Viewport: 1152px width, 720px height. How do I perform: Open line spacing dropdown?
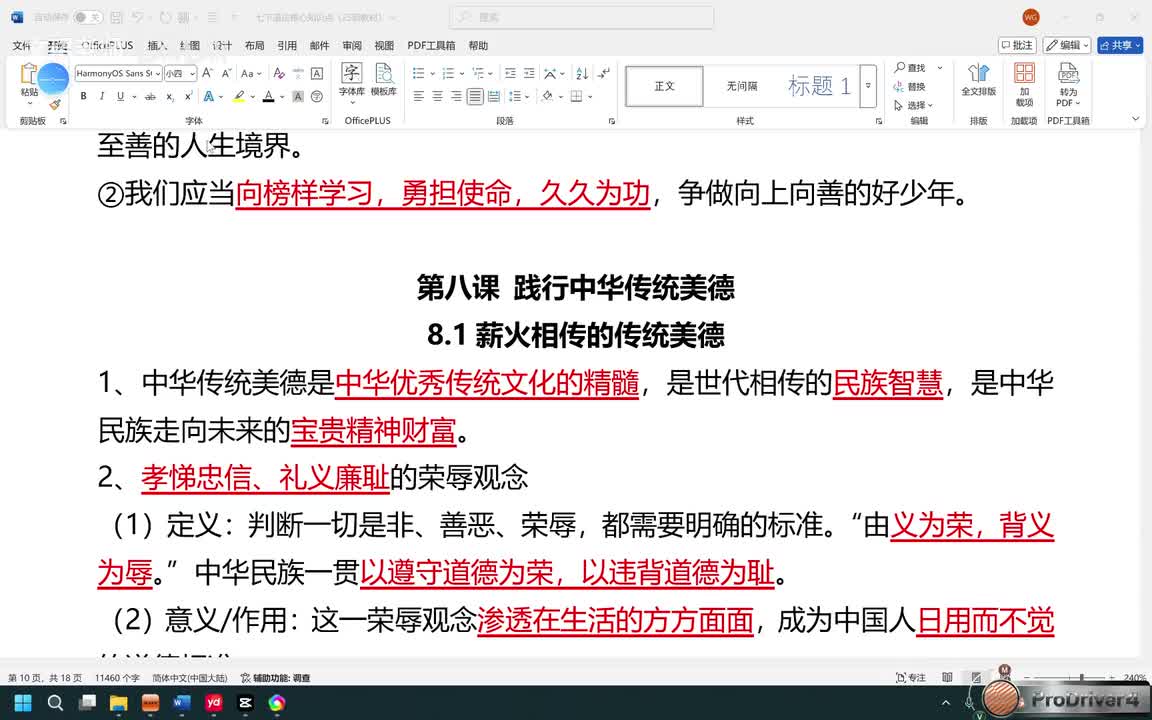pyautogui.click(x=518, y=96)
